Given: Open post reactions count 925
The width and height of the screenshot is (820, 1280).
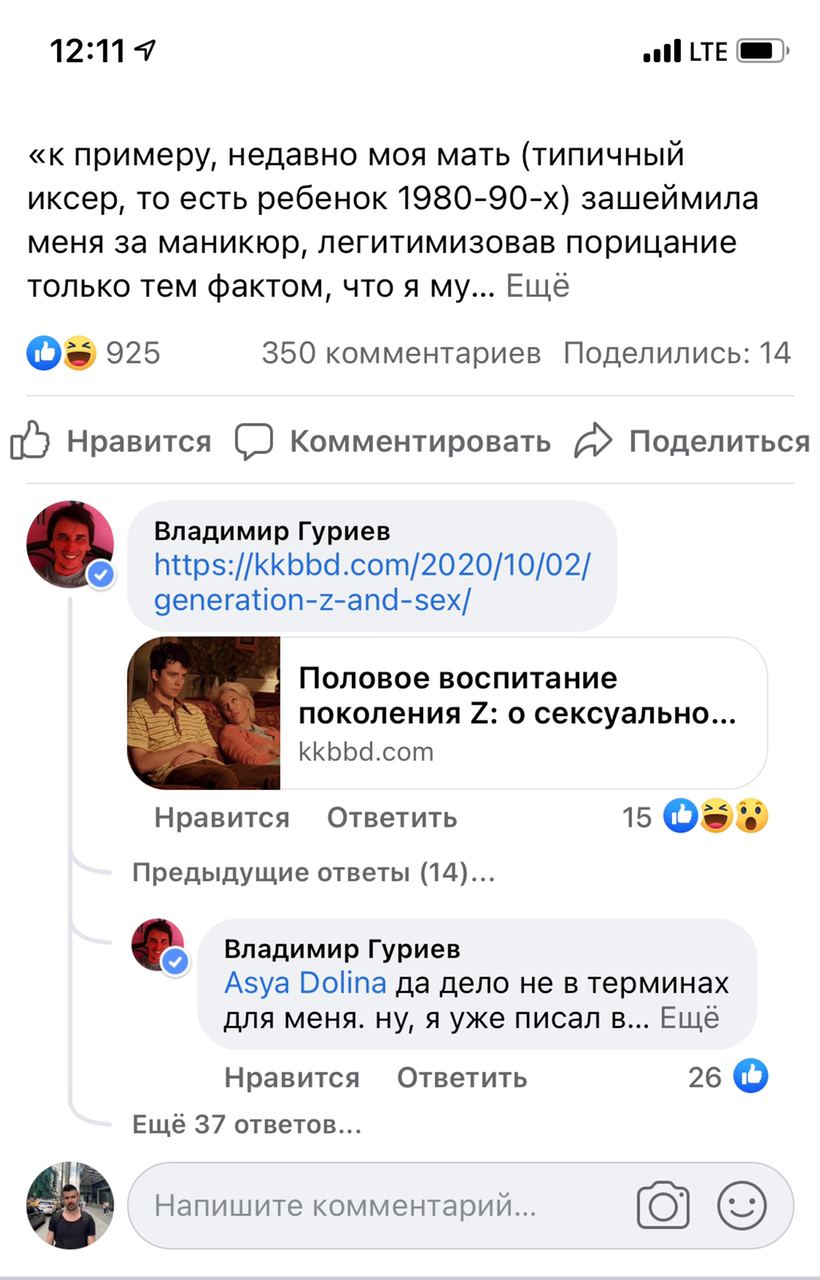Looking at the screenshot, I should point(96,353).
